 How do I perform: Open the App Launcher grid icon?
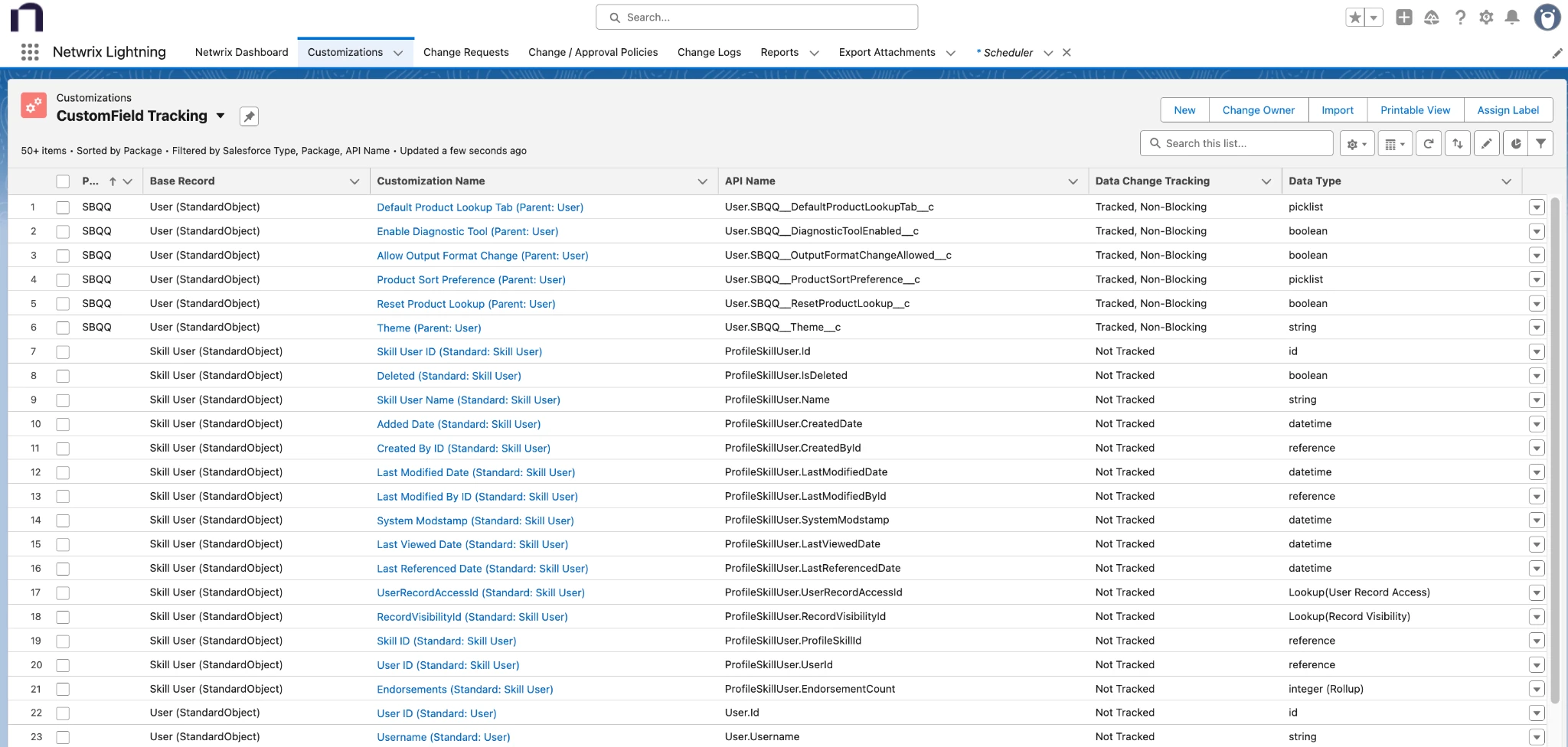click(30, 52)
